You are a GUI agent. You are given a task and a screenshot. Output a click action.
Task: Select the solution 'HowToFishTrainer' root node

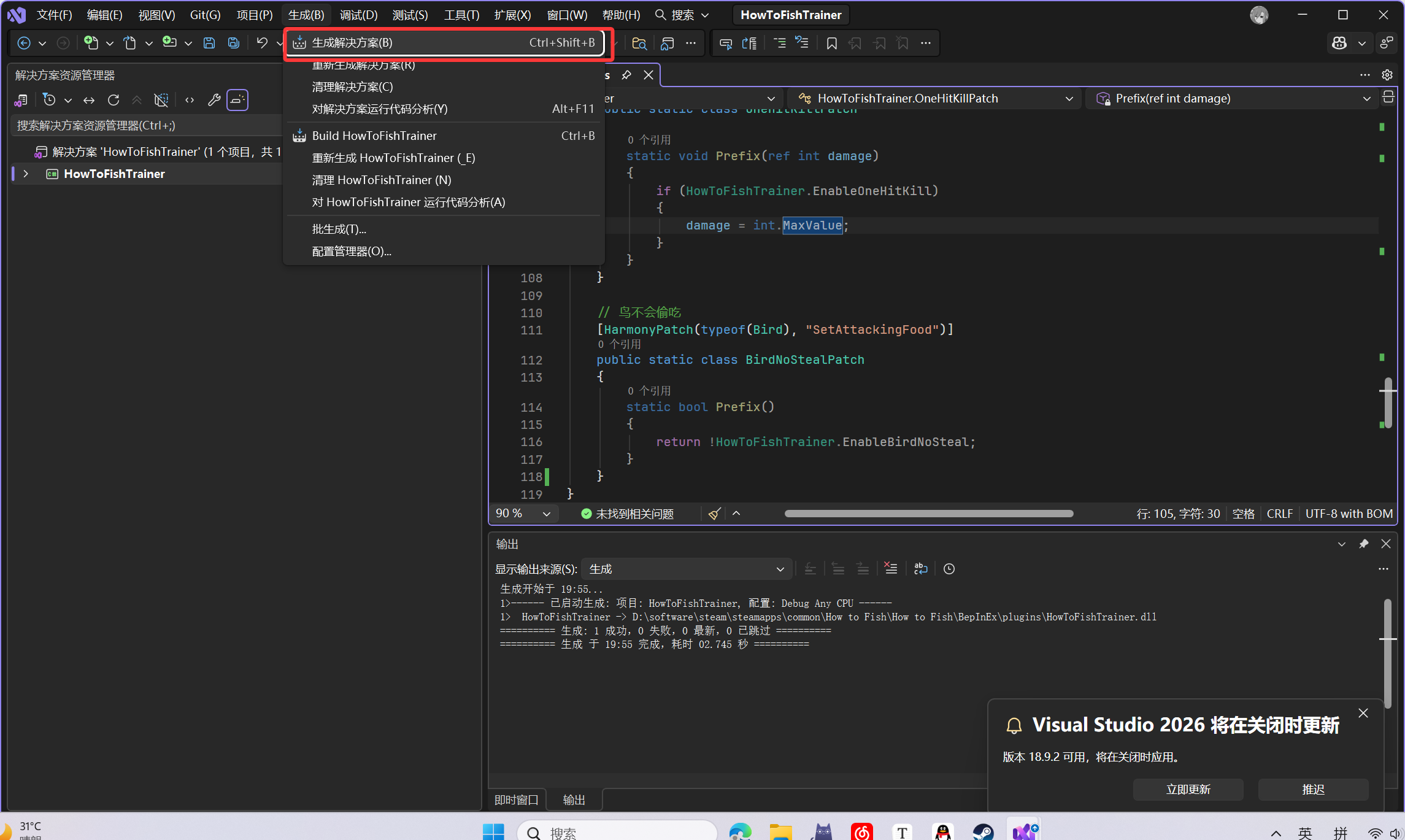(158, 152)
